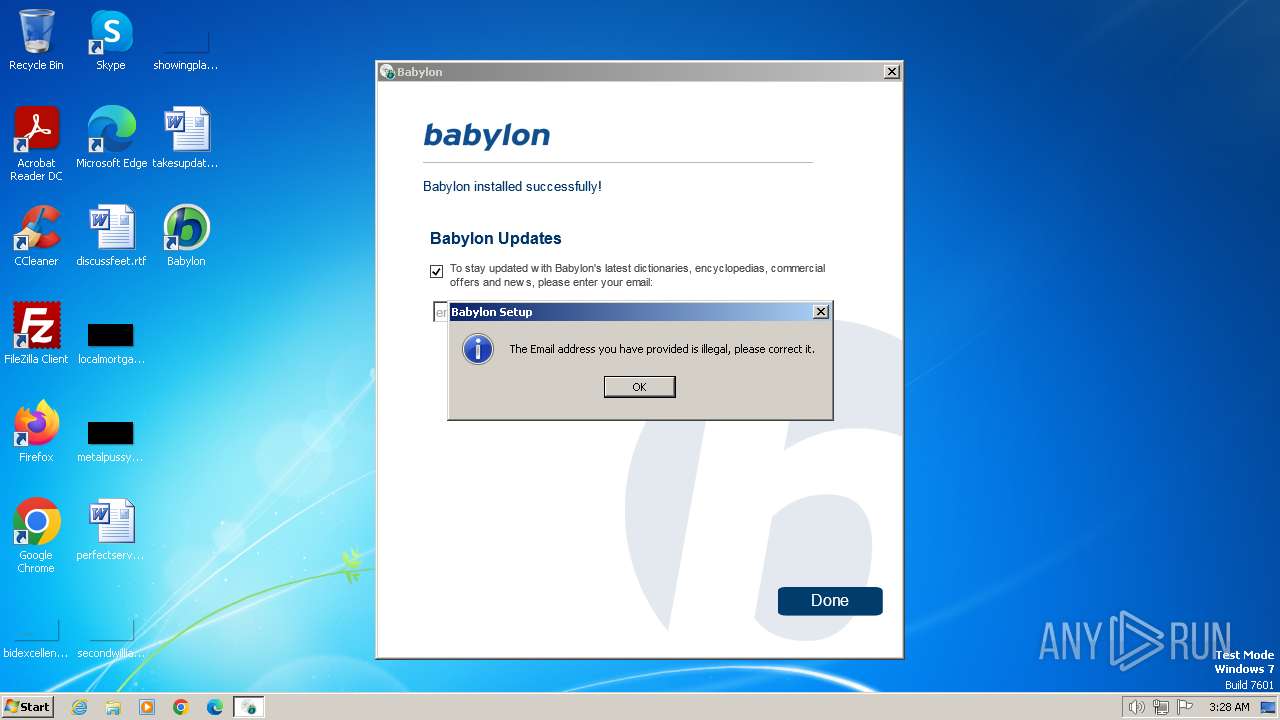
Task: Select the takesupdat... Word document
Action: tap(186, 138)
